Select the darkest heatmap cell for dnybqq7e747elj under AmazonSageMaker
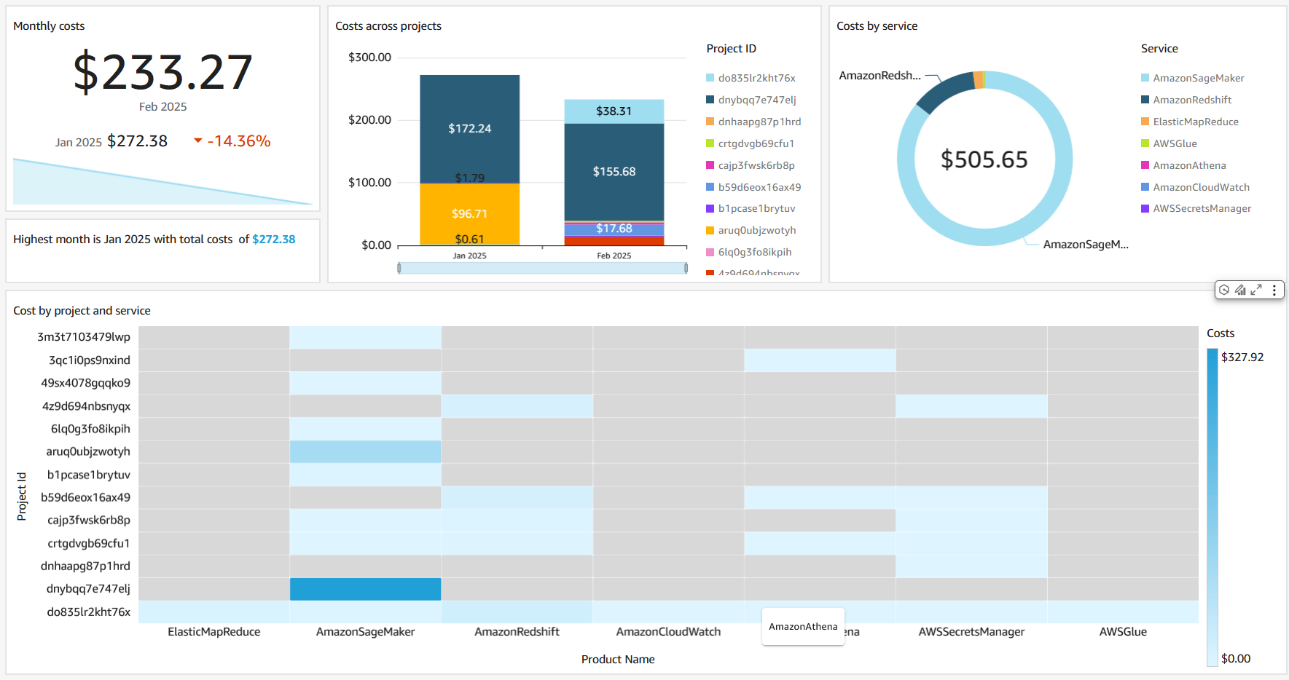Image resolution: width=1289 pixels, height=680 pixels. click(x=366, y=588)
